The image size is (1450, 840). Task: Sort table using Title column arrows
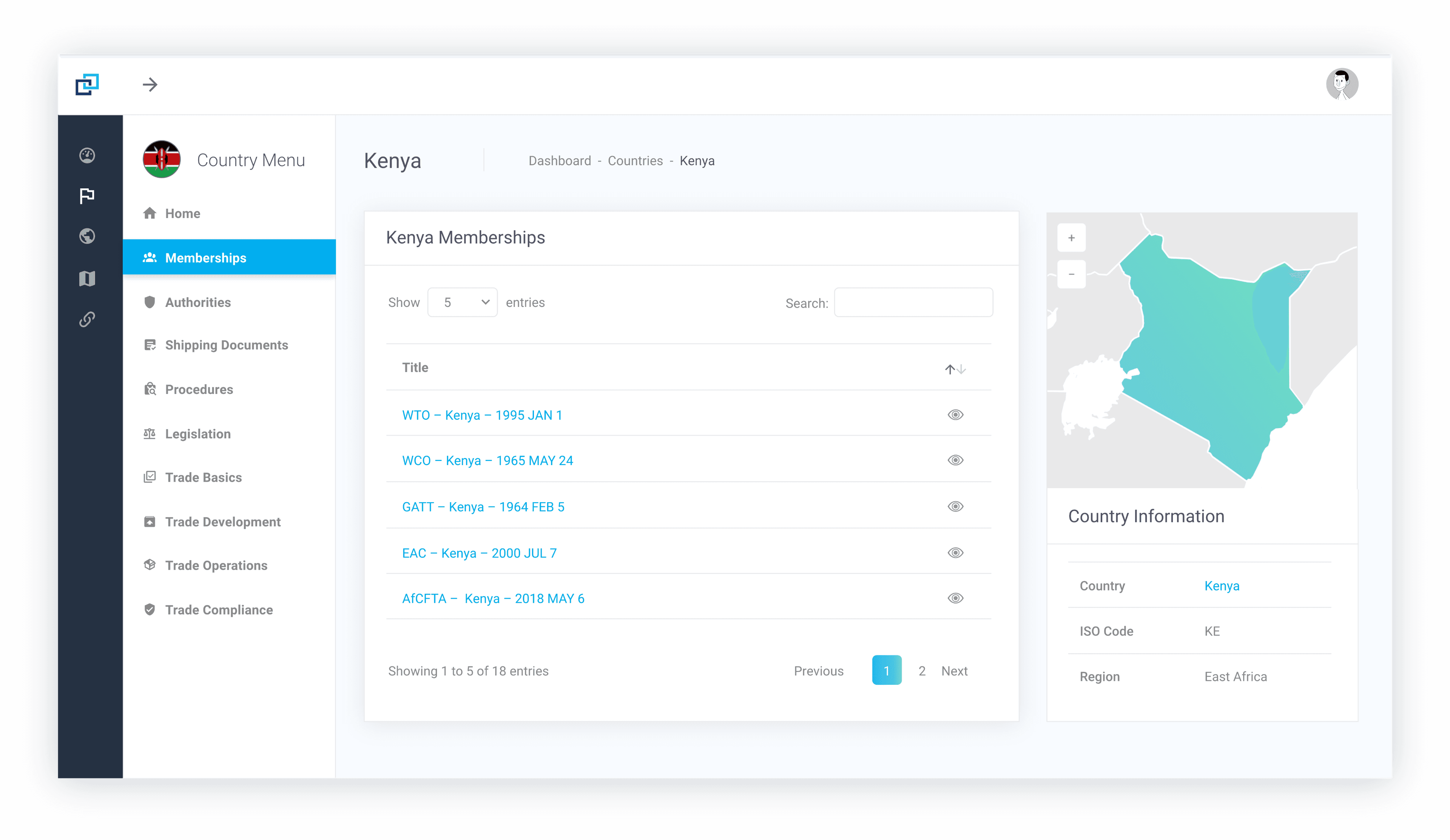(x=955, y=369)
